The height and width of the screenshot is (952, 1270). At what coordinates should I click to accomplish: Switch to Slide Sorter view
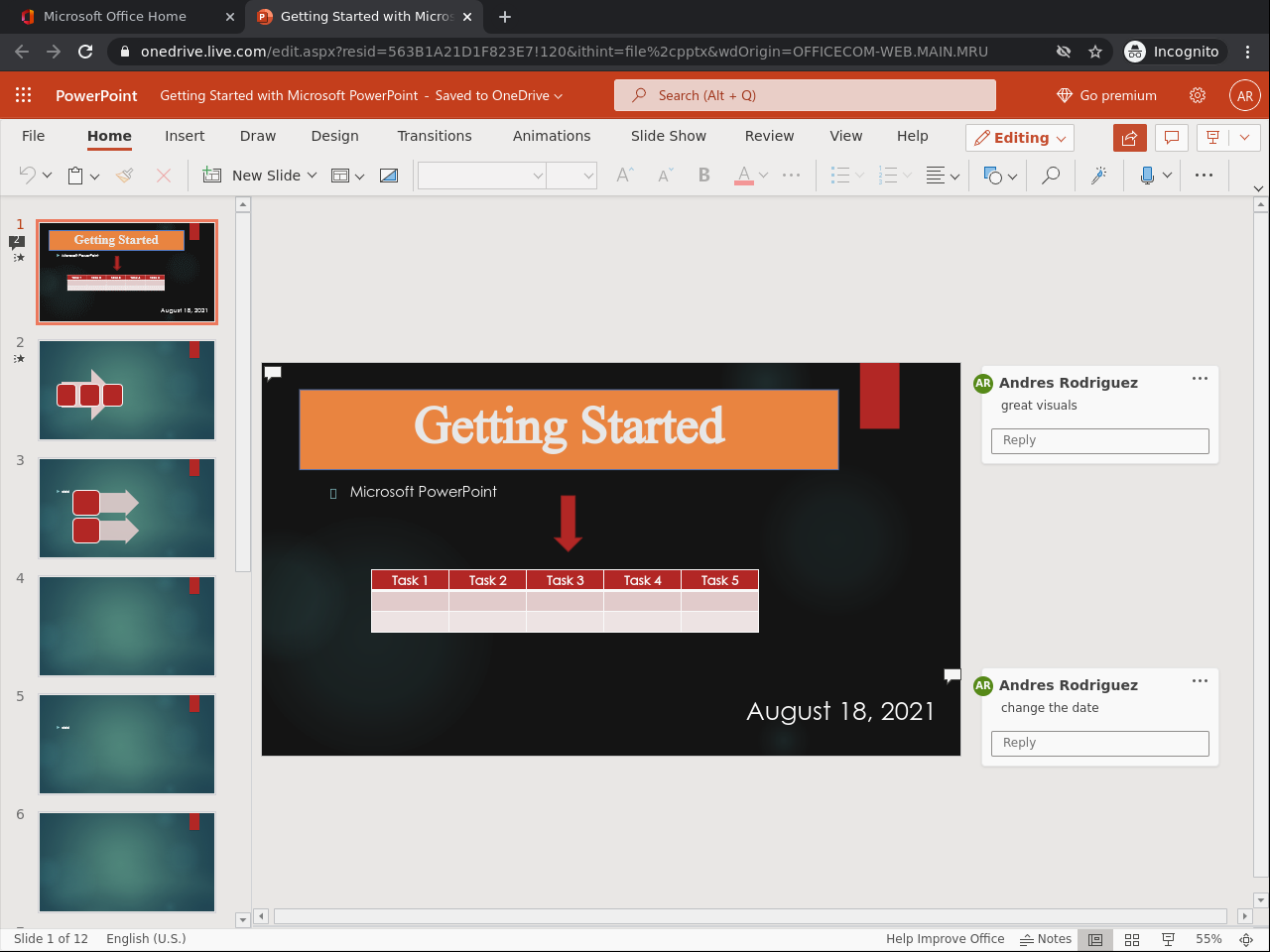[1132, 939]
